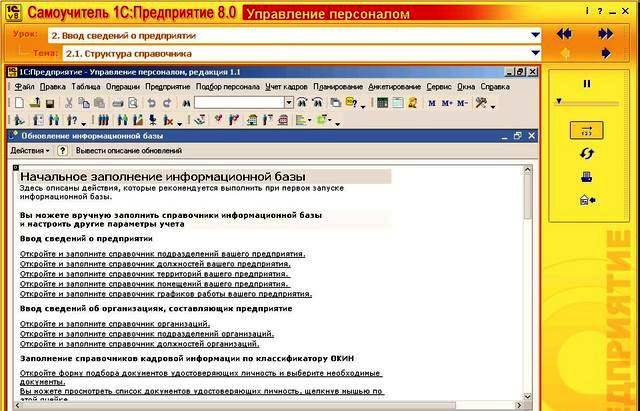This screenshot has height=411, width=640.
Task: Click the tutorial info 'i' button in title bar
Action: pos(587,11)
